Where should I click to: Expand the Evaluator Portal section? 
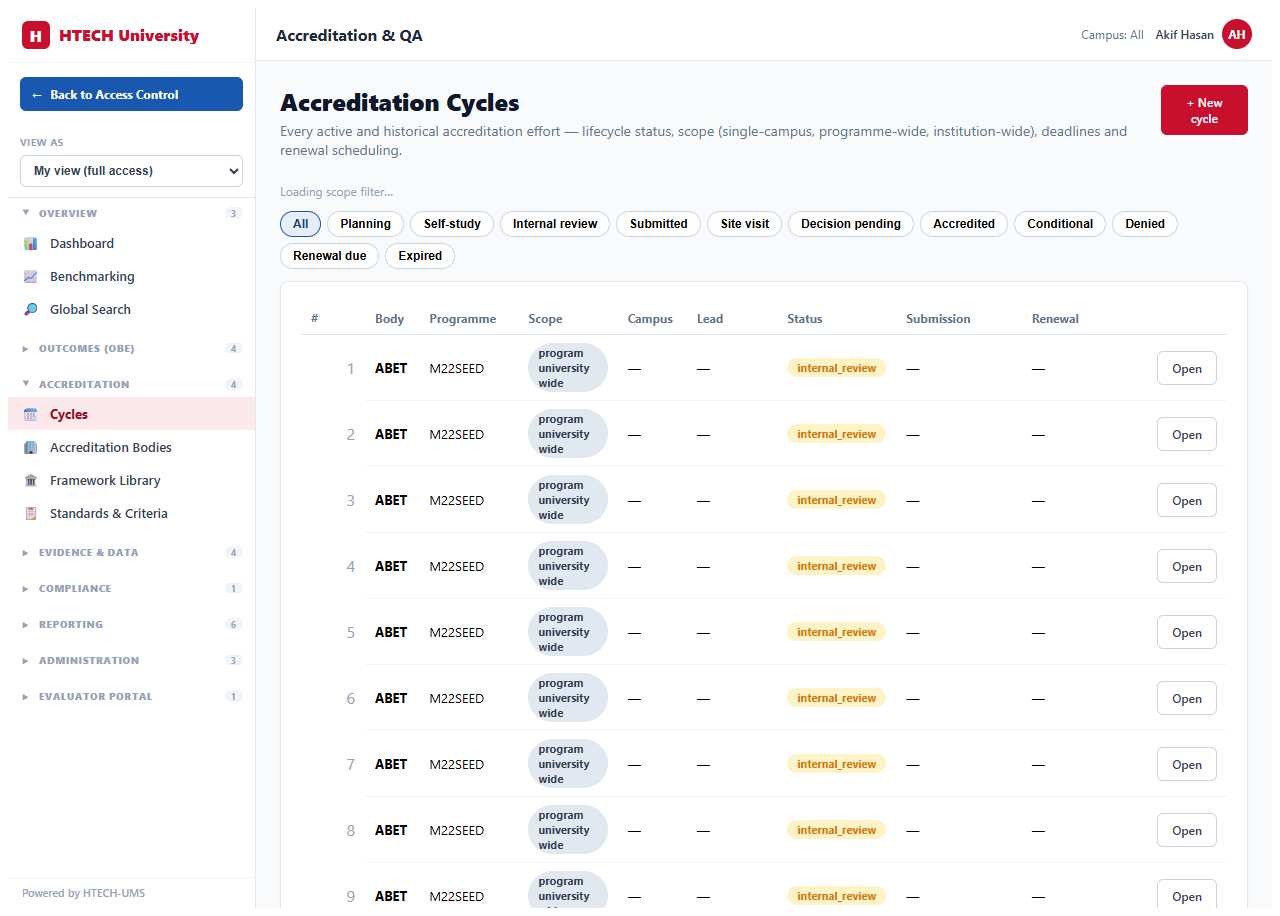pyautogui.click(x=131, y=696)
